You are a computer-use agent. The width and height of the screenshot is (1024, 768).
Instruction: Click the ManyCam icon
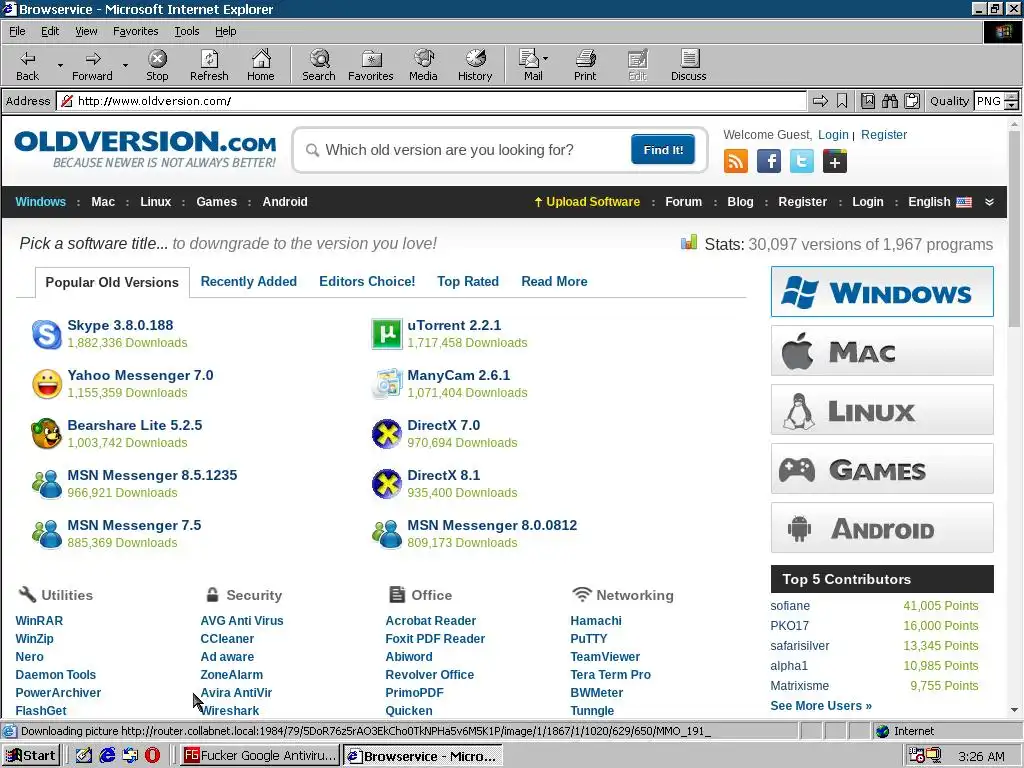[x=387, y=384]
